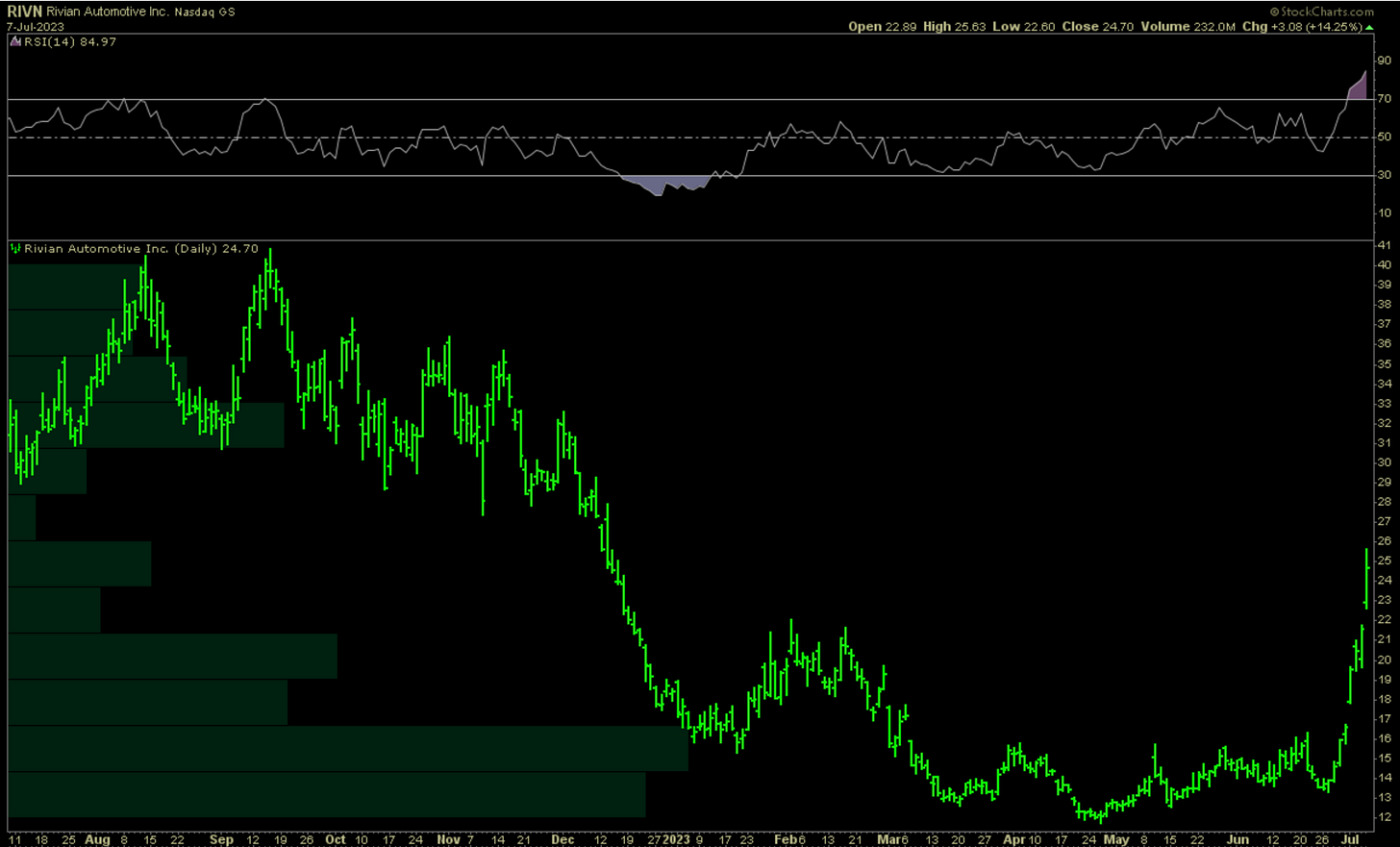Click the Feb label on the date axis
This screenshot has width=1400, height=847.
tap(786, 839)
